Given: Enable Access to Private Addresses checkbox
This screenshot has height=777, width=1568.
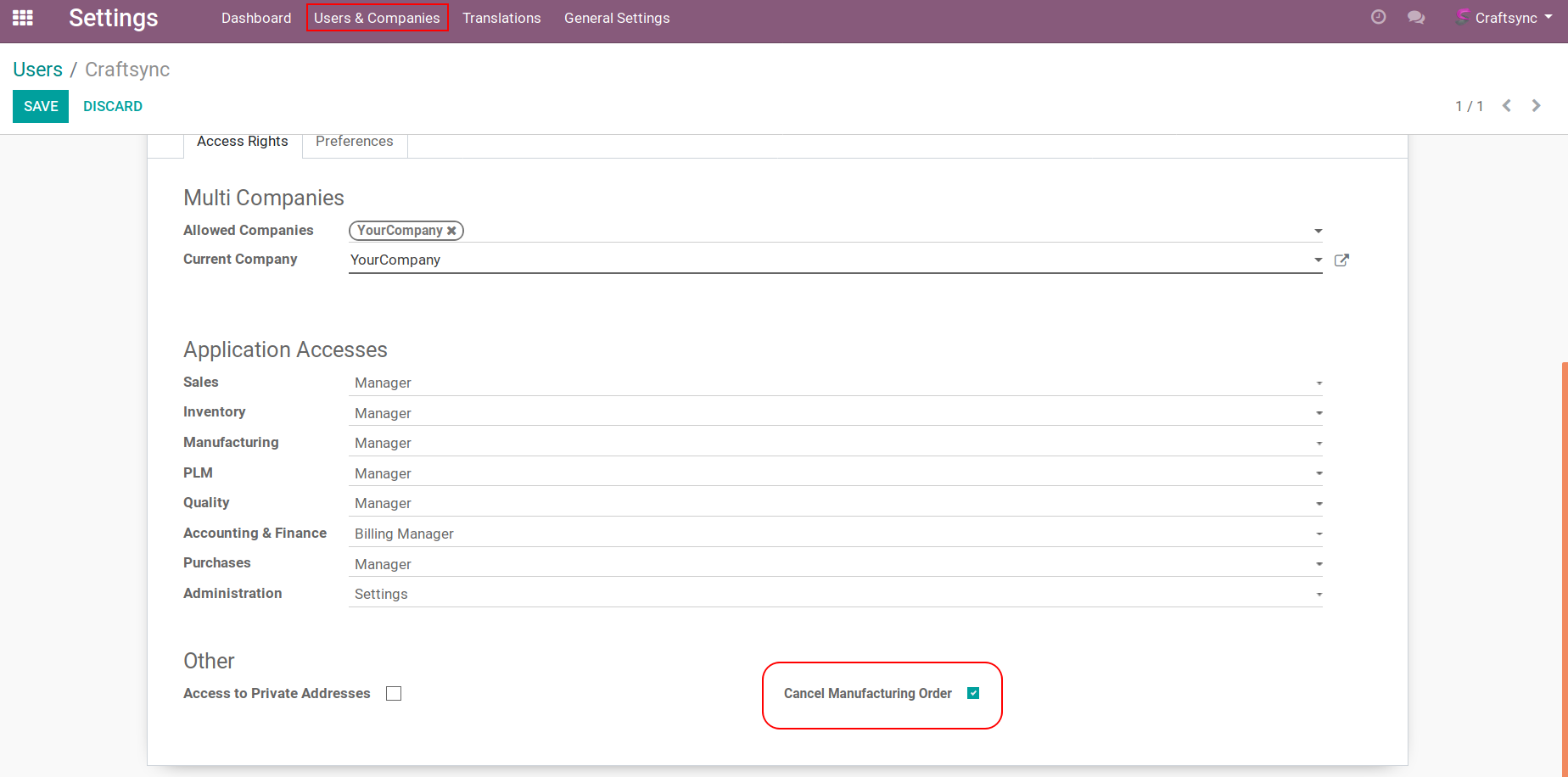Looking at the screenshot, I should [394, 694].
